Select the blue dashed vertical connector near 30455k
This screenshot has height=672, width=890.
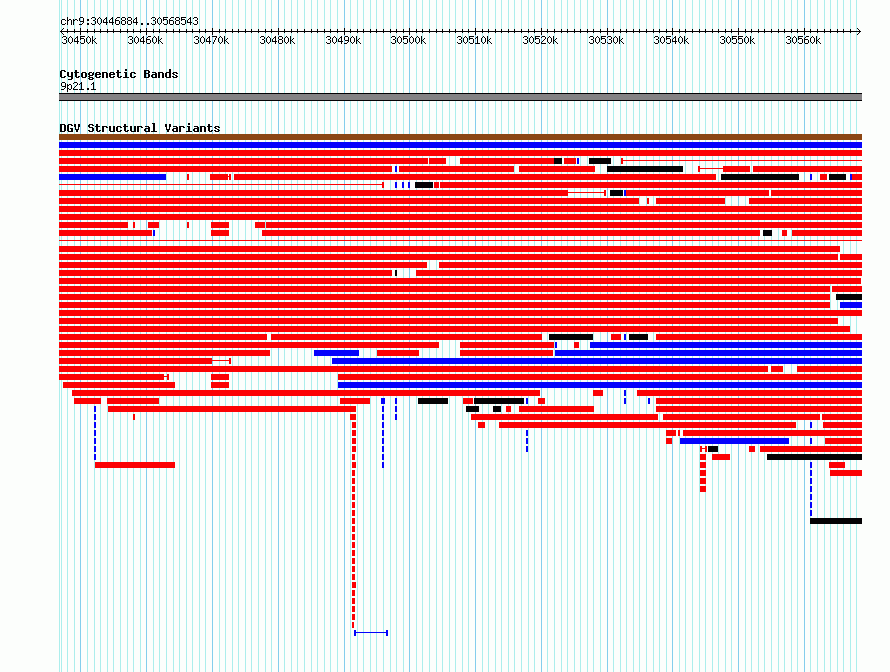coord(95,432)
